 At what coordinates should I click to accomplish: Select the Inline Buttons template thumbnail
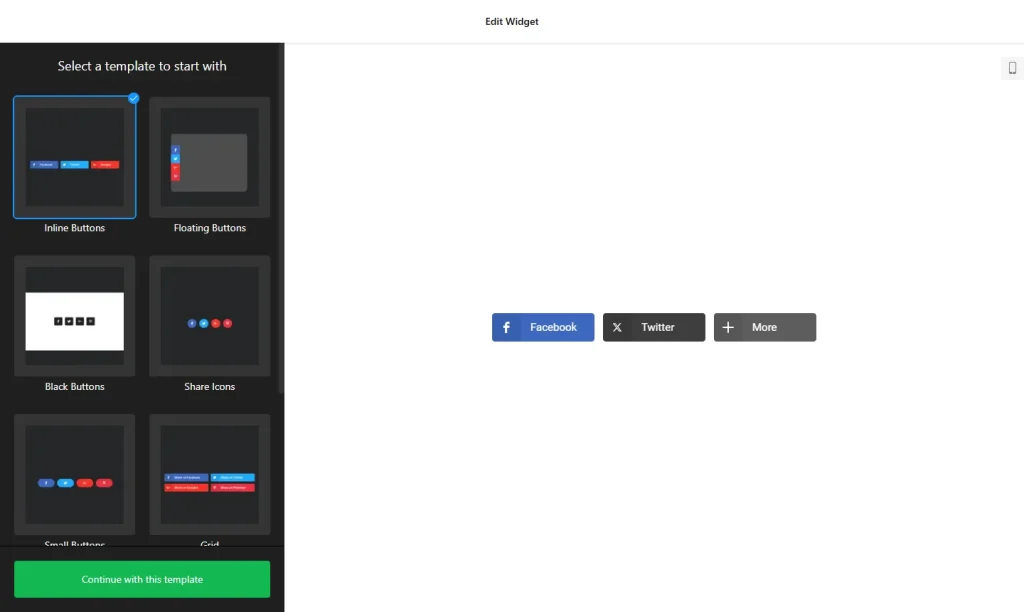tap(74, 157)
